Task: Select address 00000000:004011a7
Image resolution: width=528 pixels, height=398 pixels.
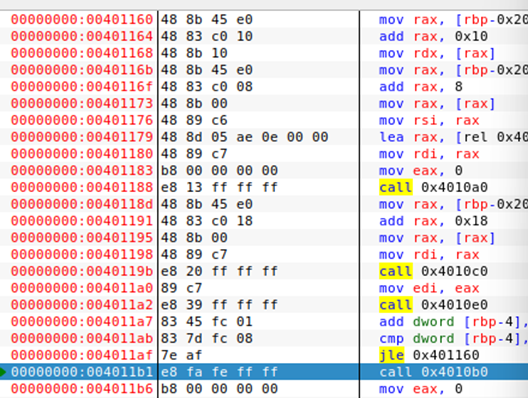Action: 82,322
